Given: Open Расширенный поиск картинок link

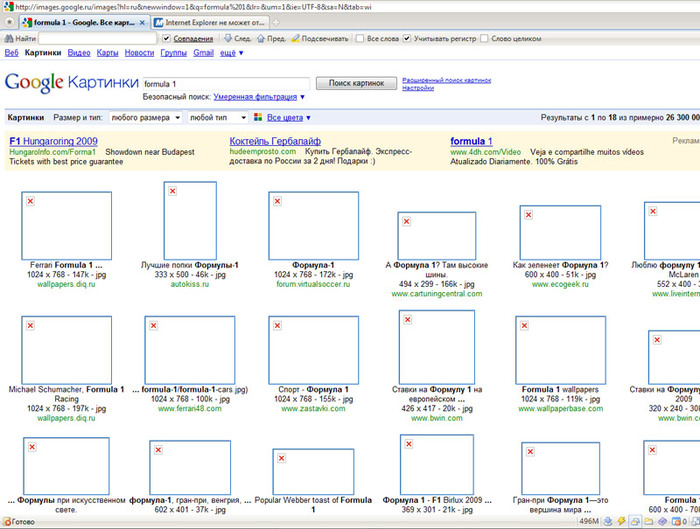Looking at the screenshot, I should [x=446, y=80].
